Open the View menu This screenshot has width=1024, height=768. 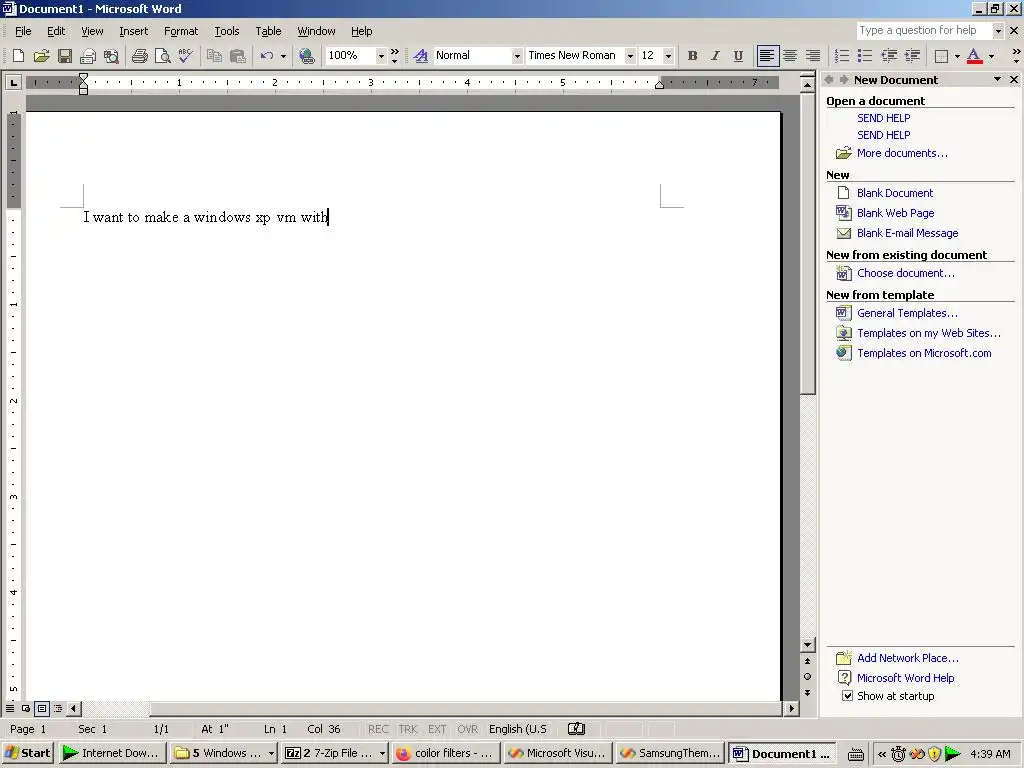coord(92,31)
